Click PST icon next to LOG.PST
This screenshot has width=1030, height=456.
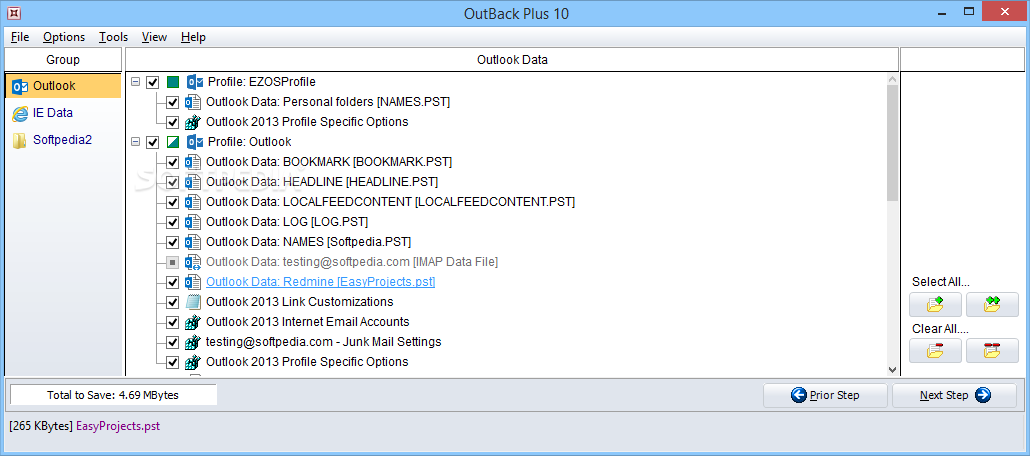[x=192, y=222]
